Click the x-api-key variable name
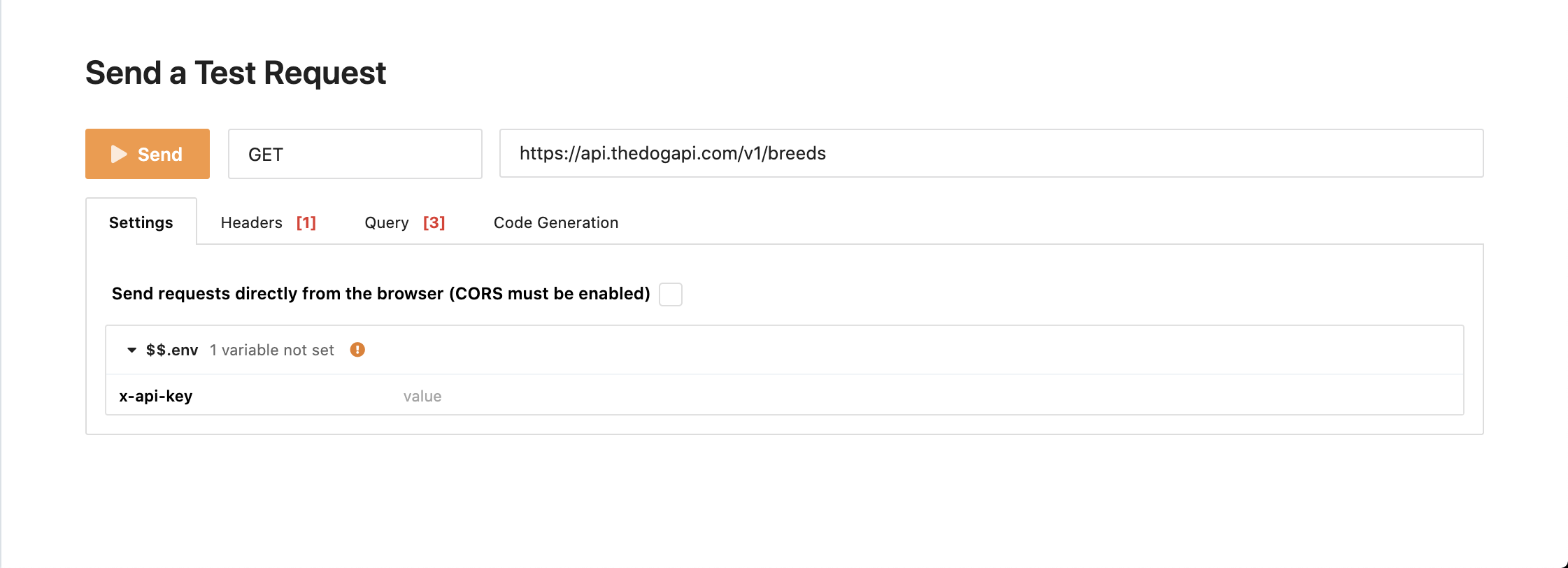 click(x=156, y=397)
